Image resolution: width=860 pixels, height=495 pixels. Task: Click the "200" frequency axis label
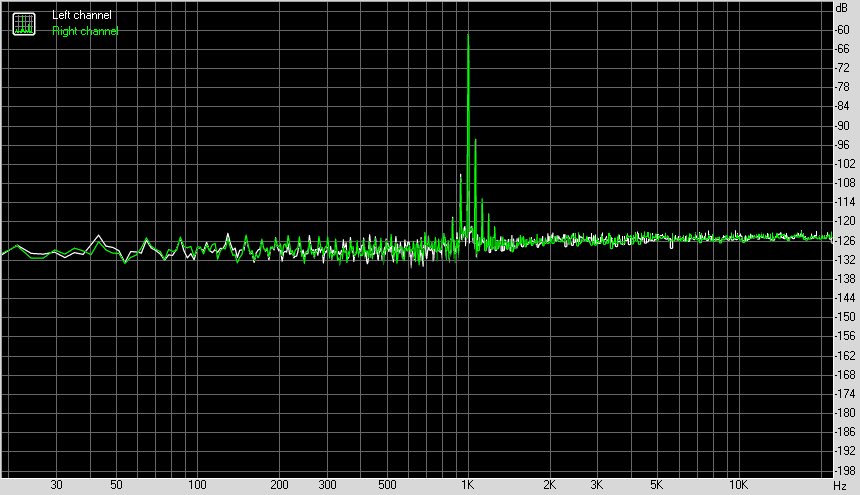tap(279, 485)
